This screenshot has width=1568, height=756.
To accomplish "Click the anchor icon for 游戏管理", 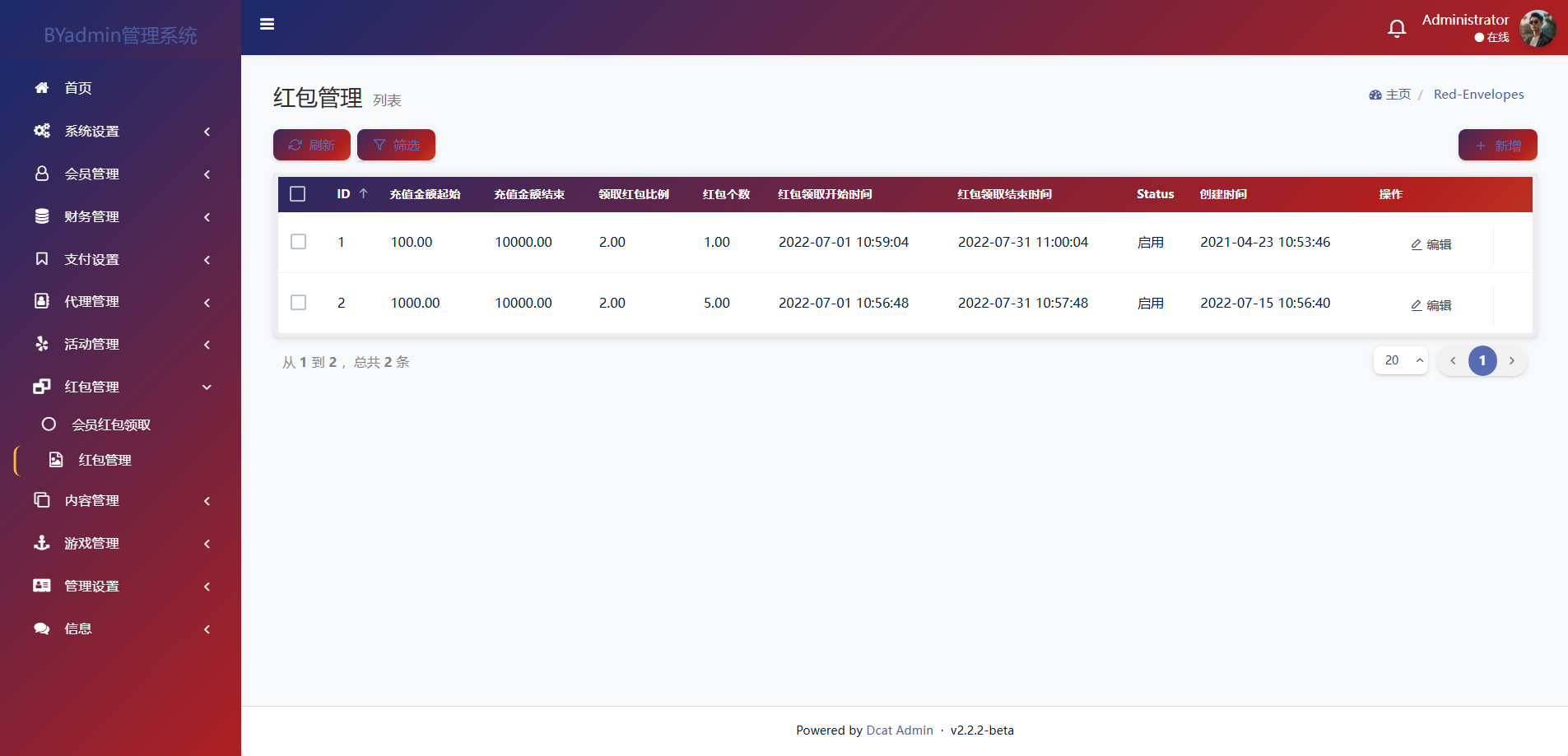I will click(x=42, y=543).
